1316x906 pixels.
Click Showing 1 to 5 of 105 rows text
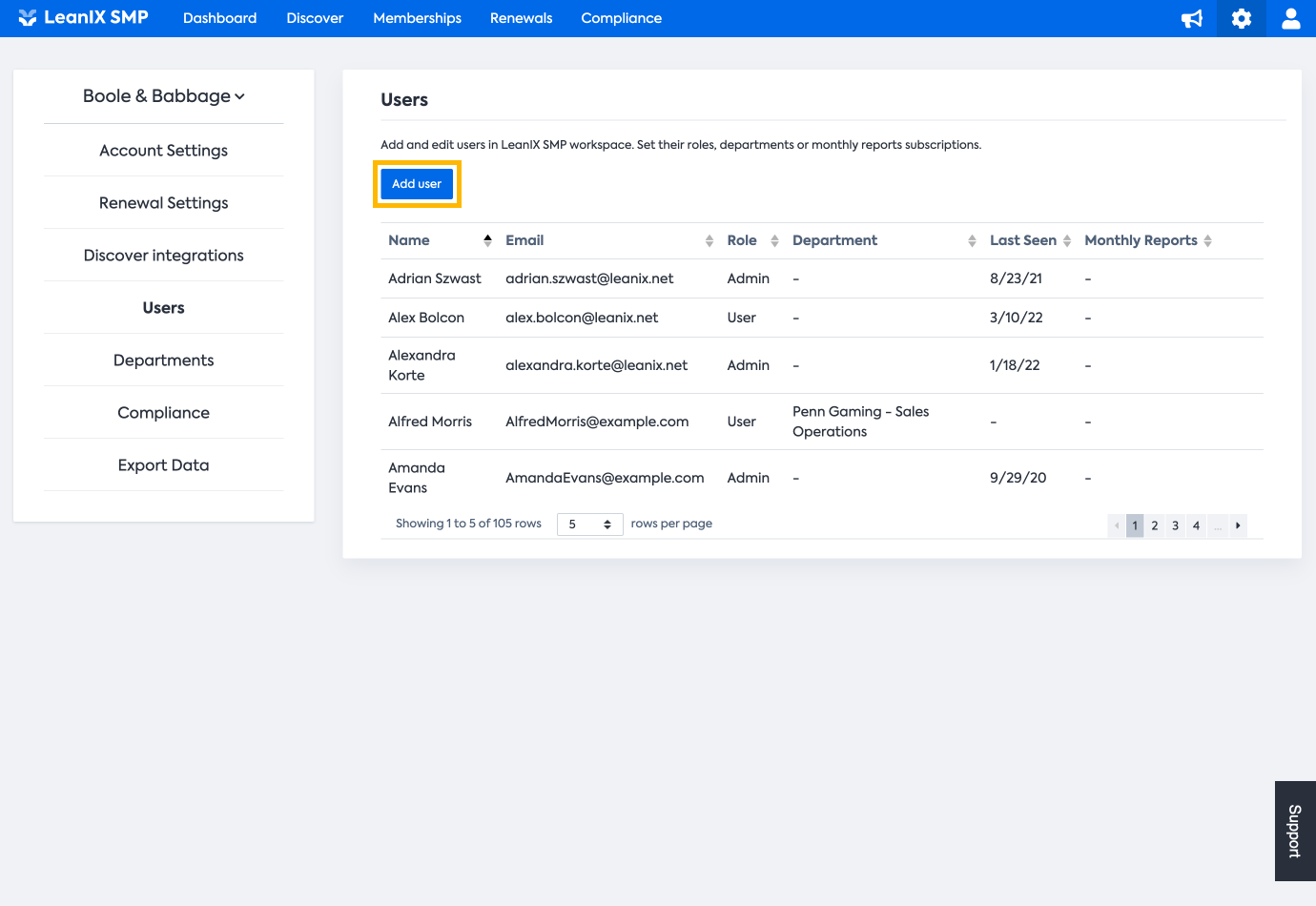(468, 524)
